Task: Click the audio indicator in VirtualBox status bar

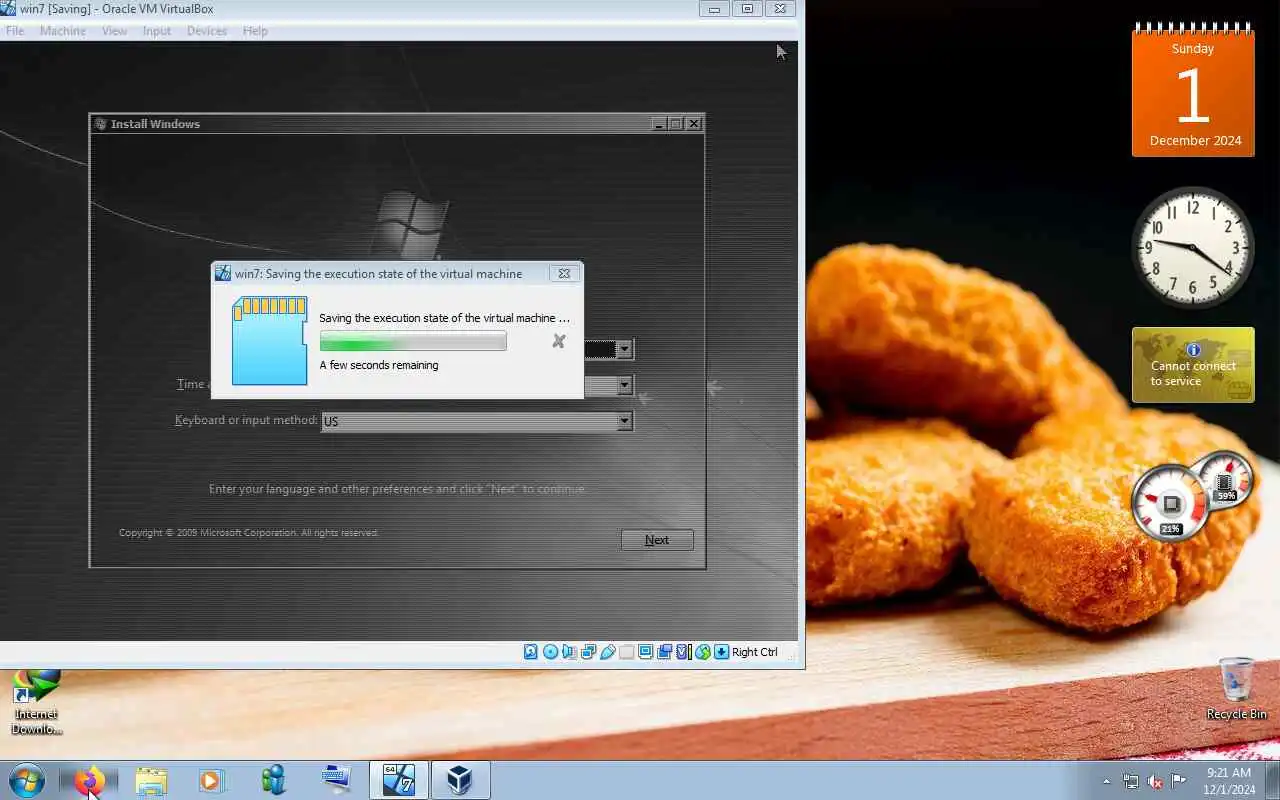Action: tap(569, 652)
